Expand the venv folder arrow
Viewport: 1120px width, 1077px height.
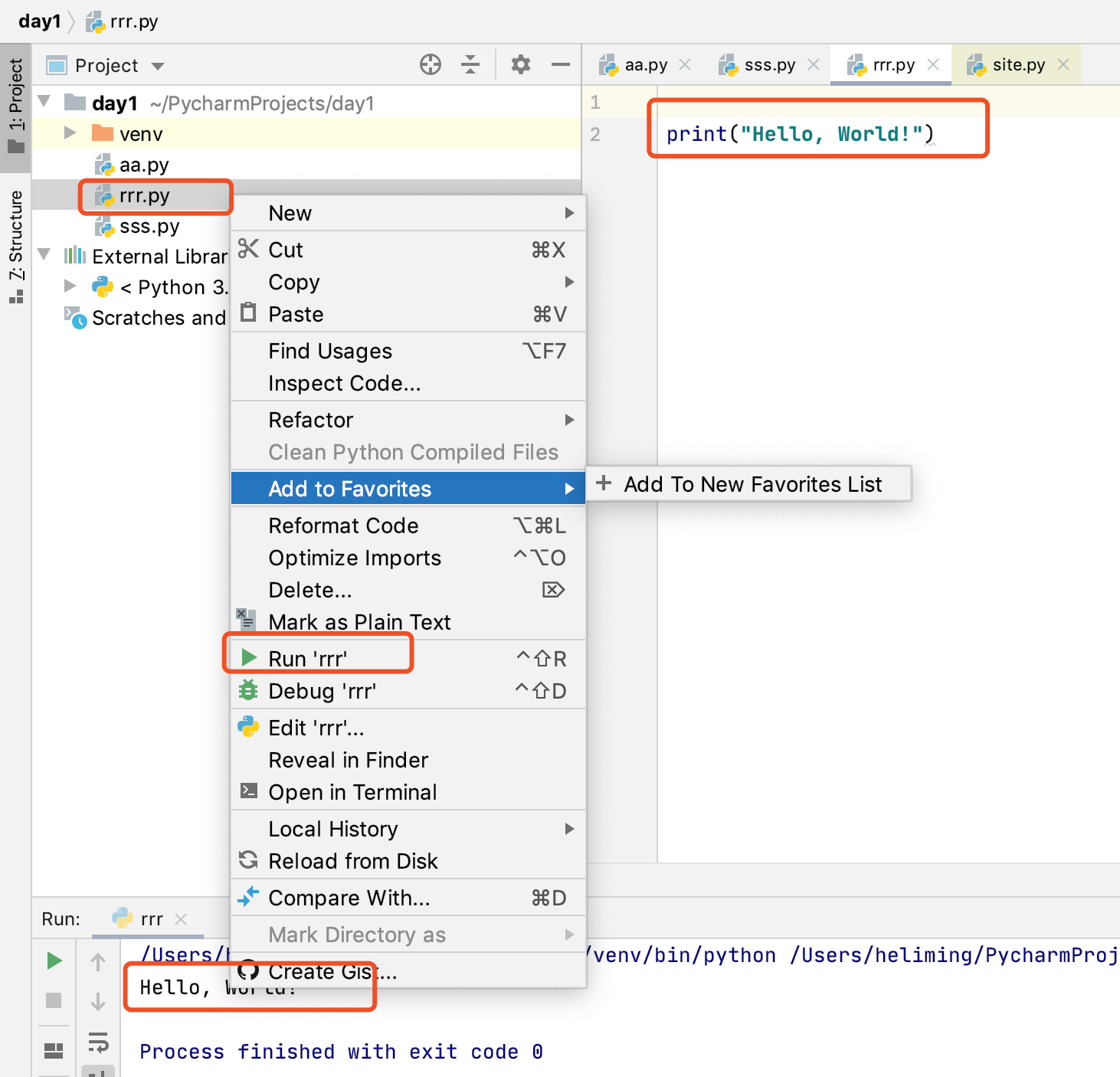pos(70,133)
